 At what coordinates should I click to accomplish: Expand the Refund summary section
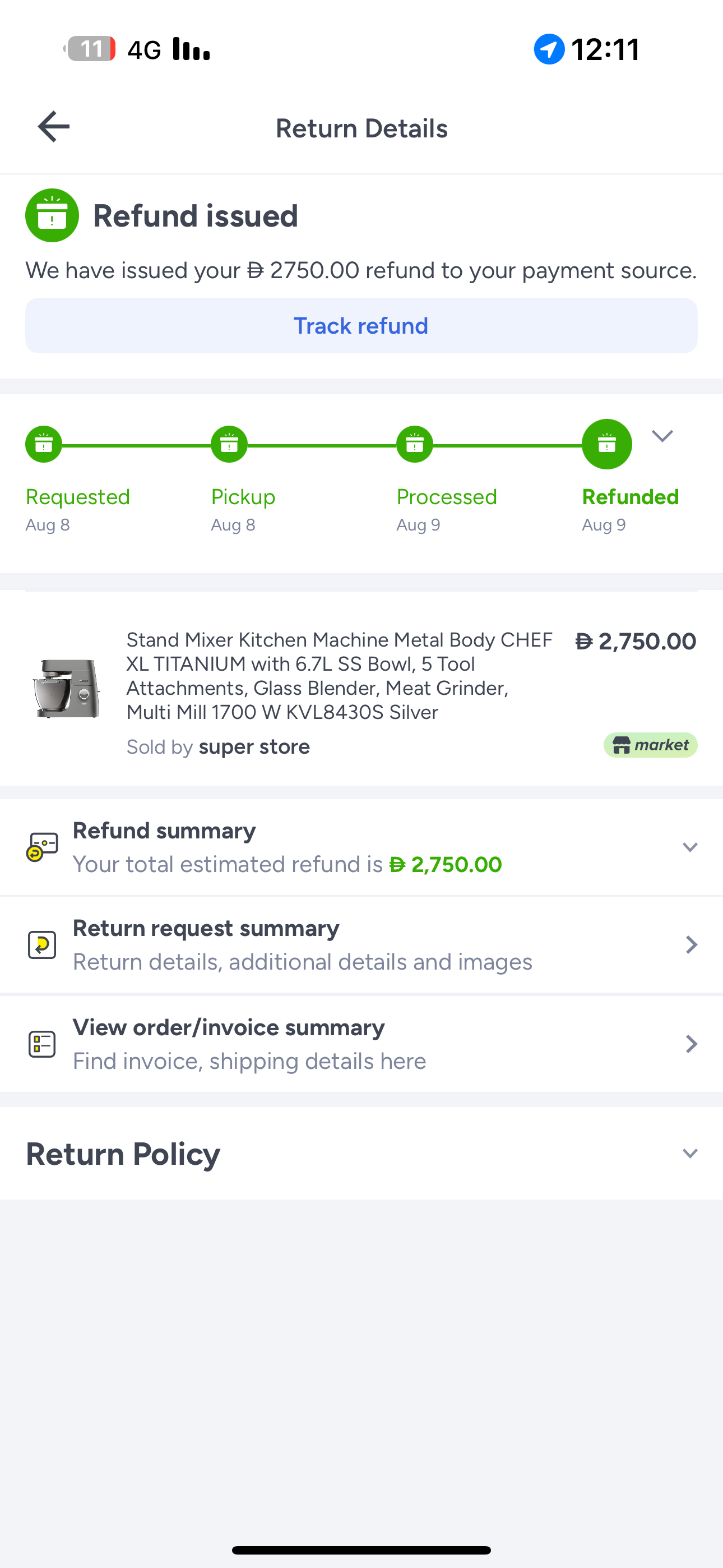point(689,847)
